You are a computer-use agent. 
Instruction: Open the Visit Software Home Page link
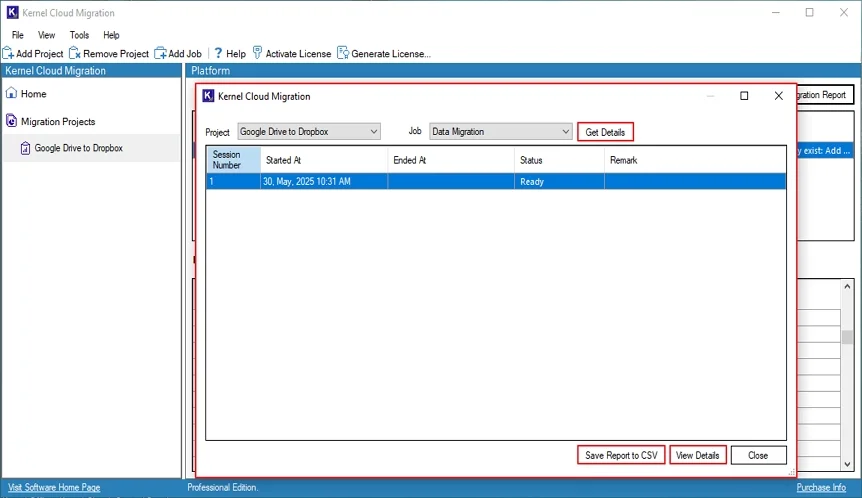(x=54, y=487)
